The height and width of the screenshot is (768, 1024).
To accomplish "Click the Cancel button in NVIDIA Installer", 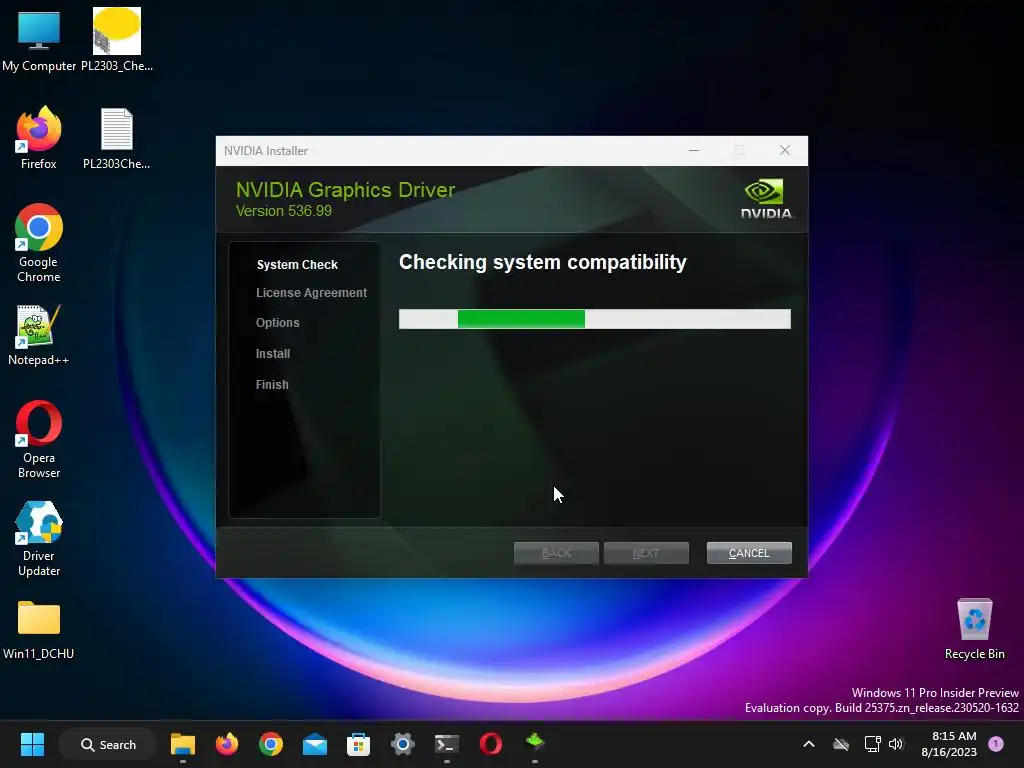I will click(x=749, y=553).
